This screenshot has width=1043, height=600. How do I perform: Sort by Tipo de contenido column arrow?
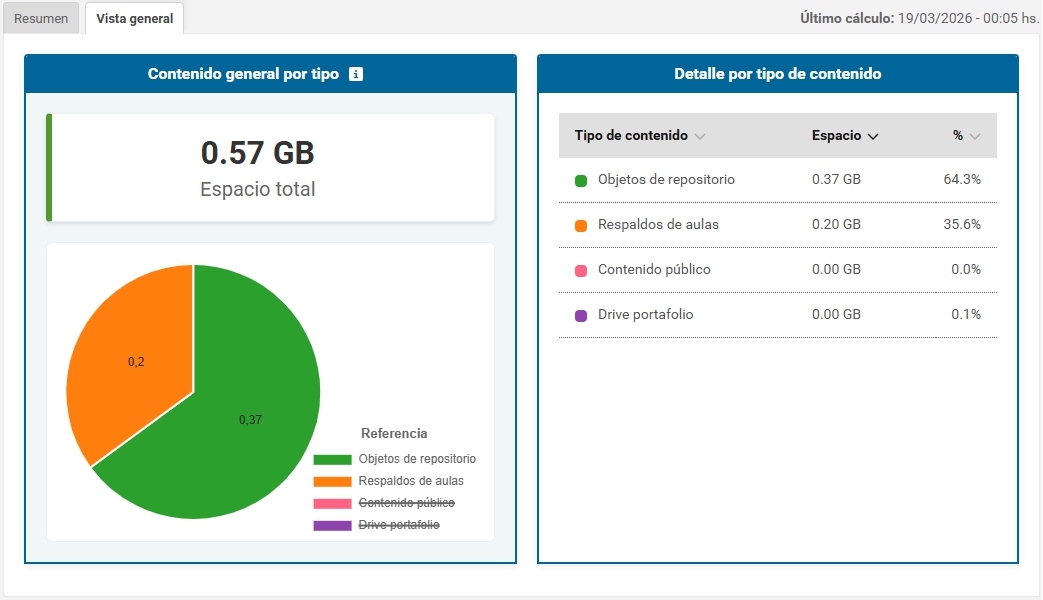click(x=700, y=137)
